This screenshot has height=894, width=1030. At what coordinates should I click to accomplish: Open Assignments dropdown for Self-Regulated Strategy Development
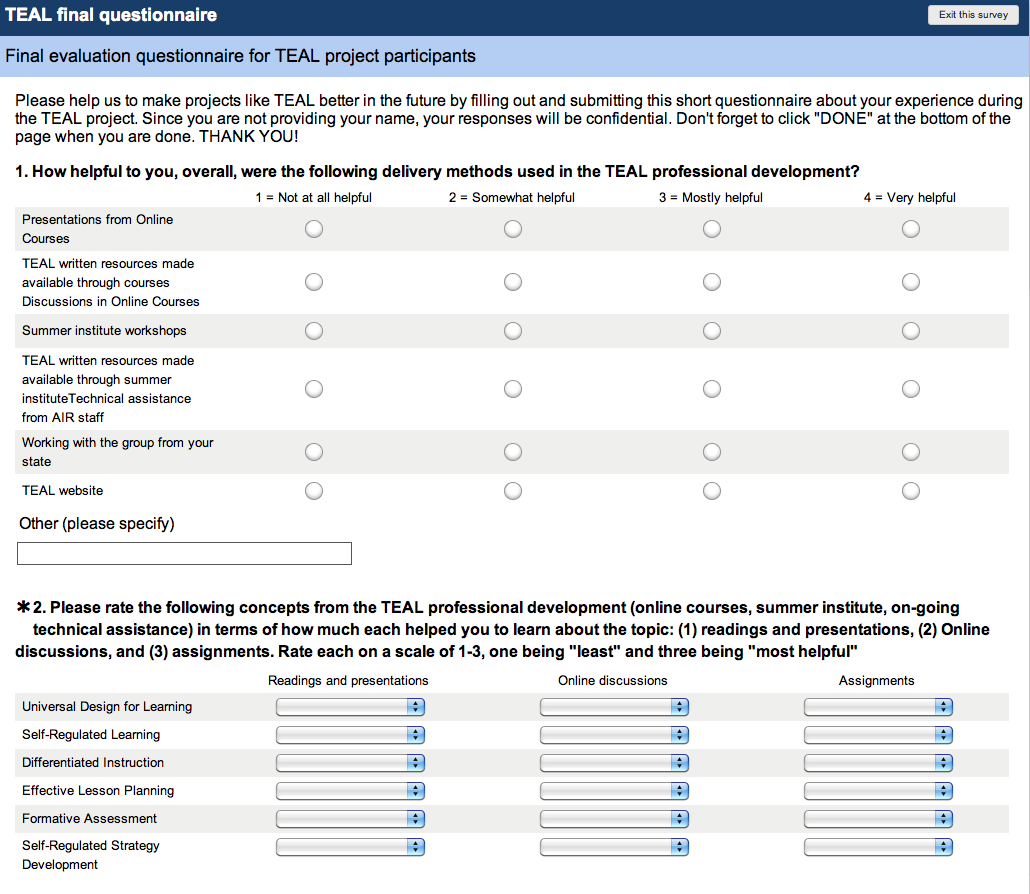[x=878, y=847]
